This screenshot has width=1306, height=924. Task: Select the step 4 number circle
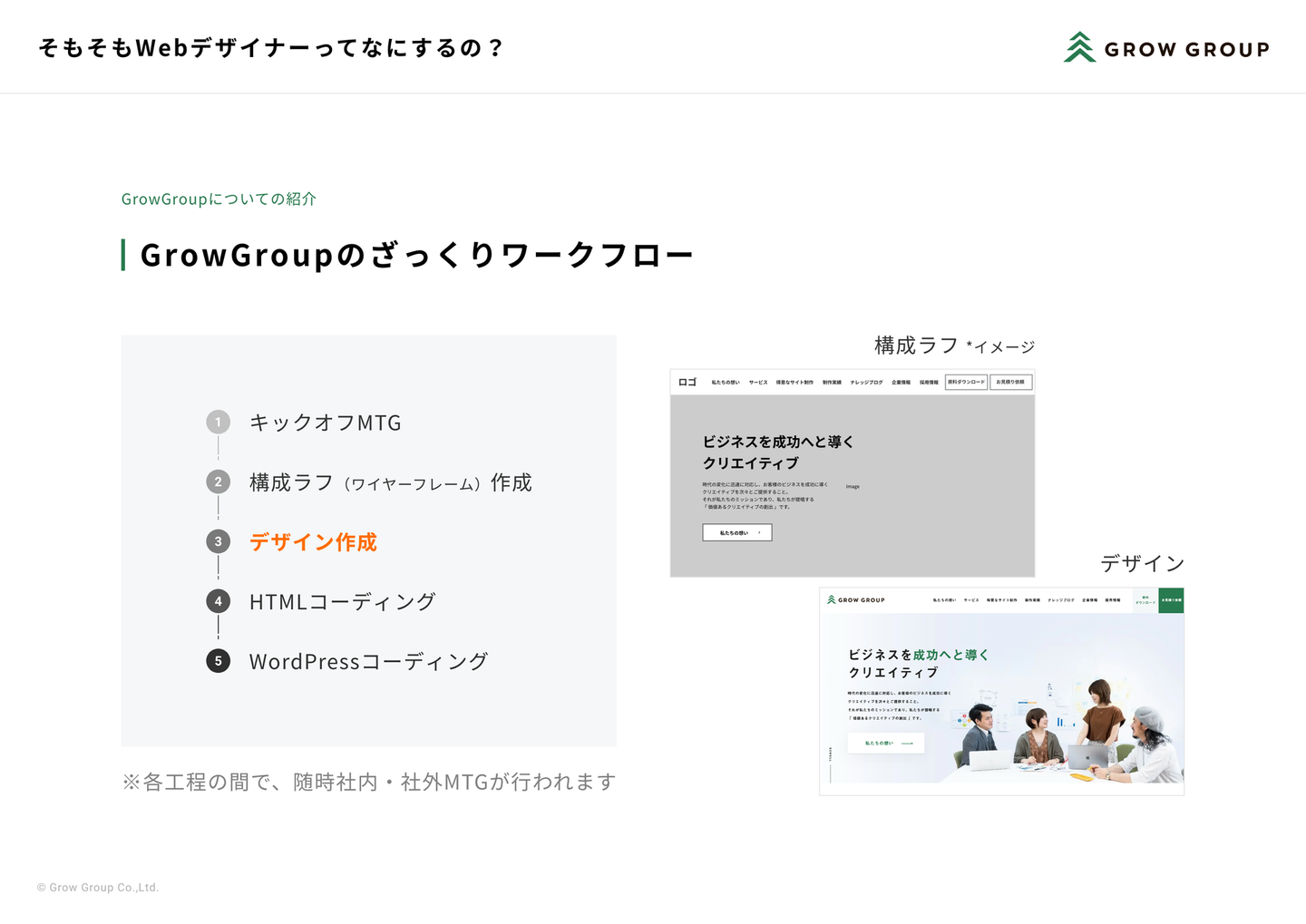(218, 601)
